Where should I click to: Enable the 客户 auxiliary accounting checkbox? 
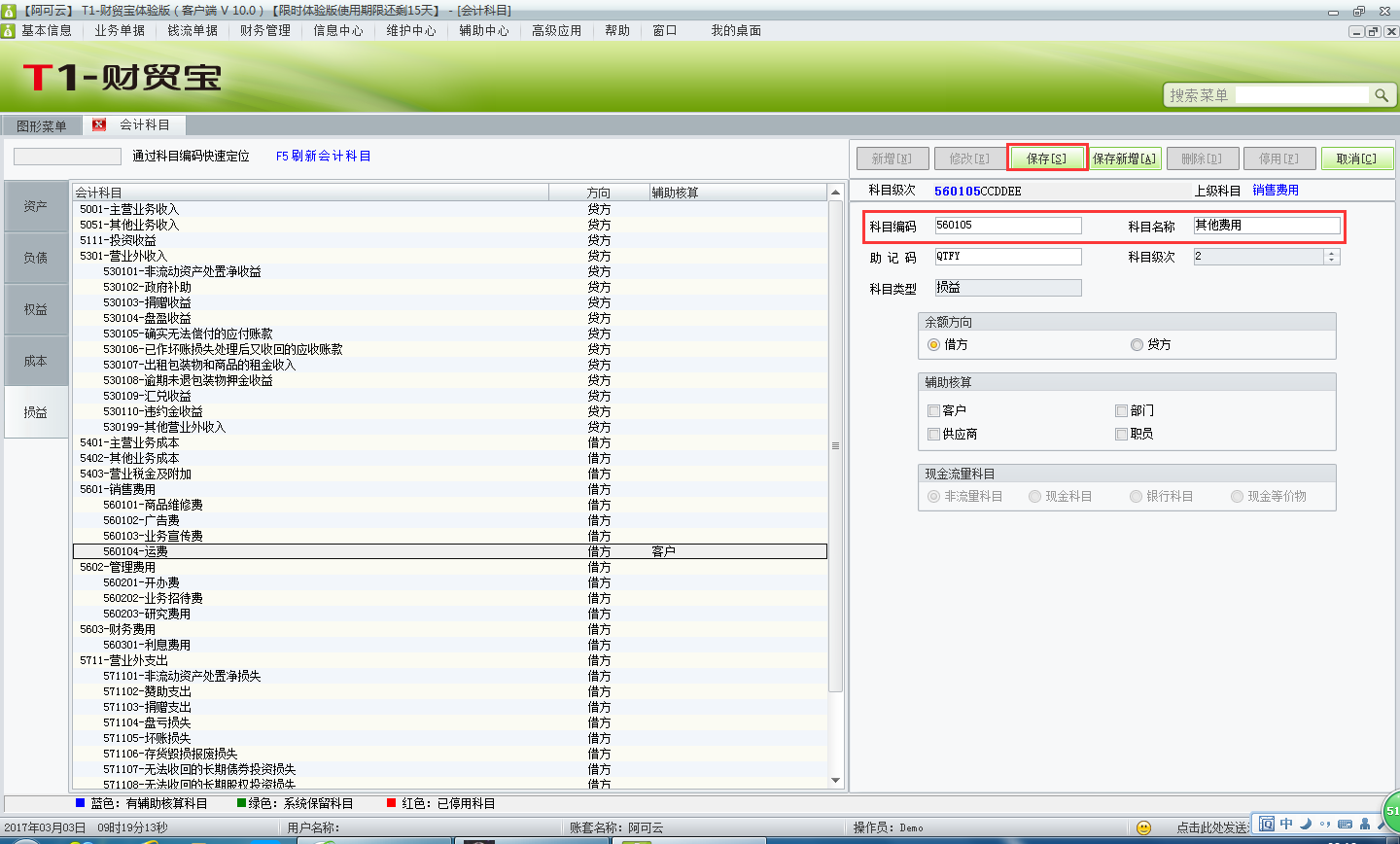(934, 410)
